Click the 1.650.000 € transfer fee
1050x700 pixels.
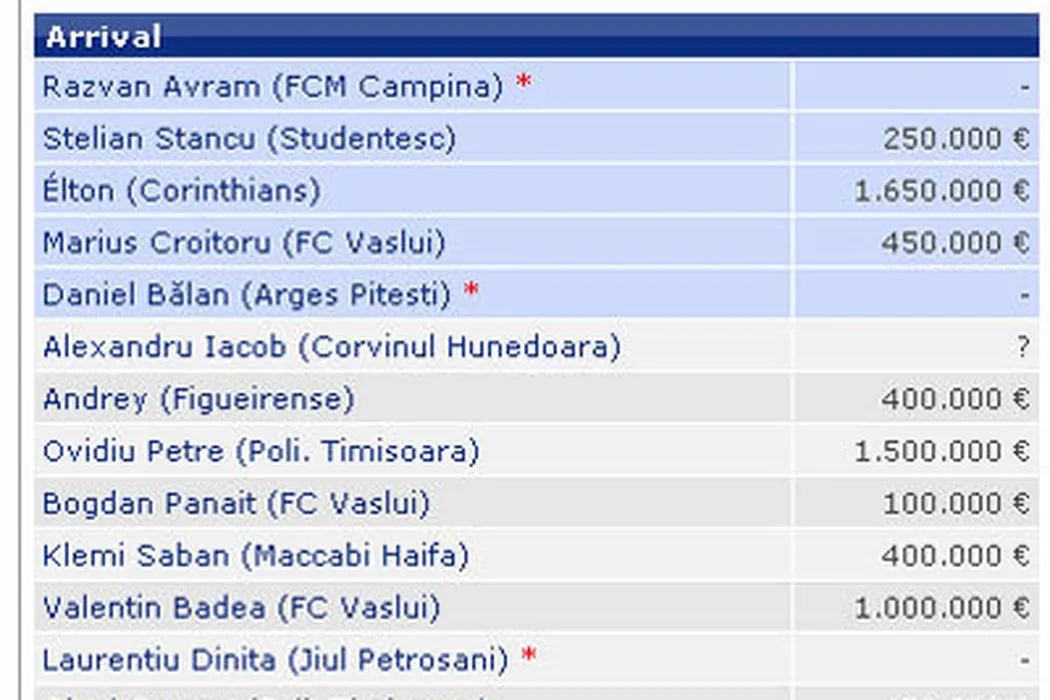click(941, 191)
